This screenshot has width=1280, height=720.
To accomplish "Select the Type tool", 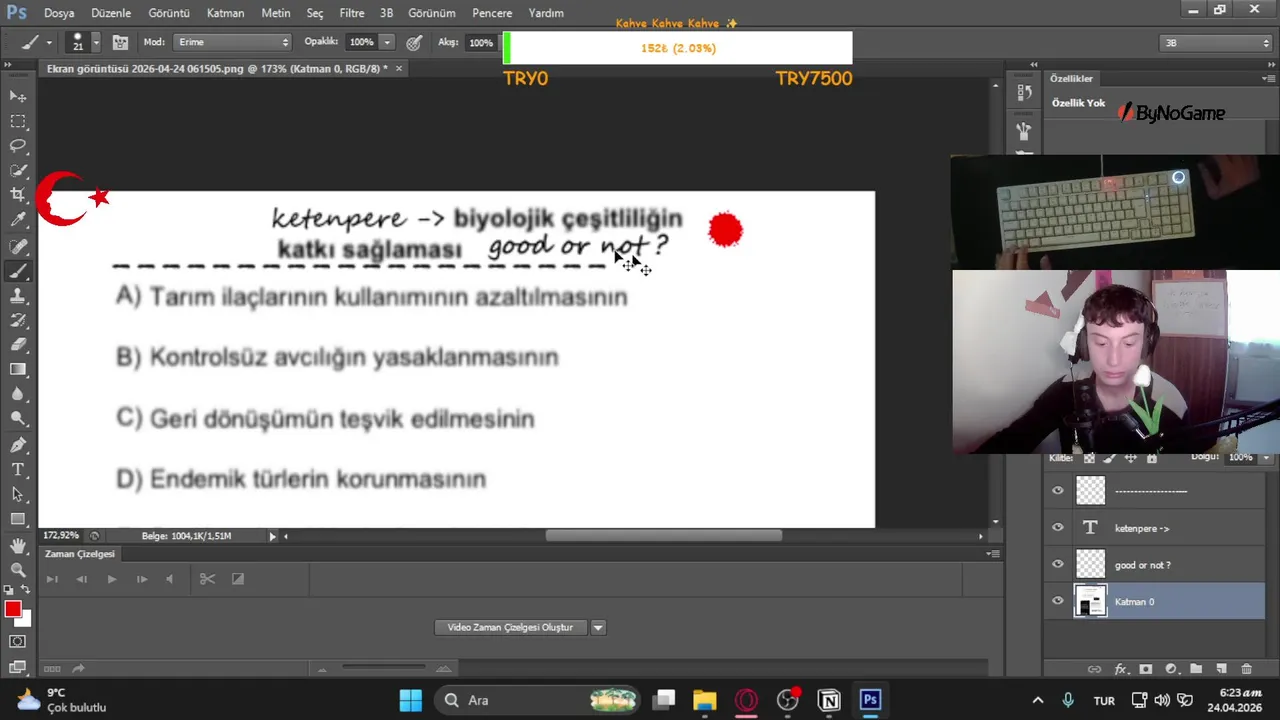I will (x=18, y=470).
